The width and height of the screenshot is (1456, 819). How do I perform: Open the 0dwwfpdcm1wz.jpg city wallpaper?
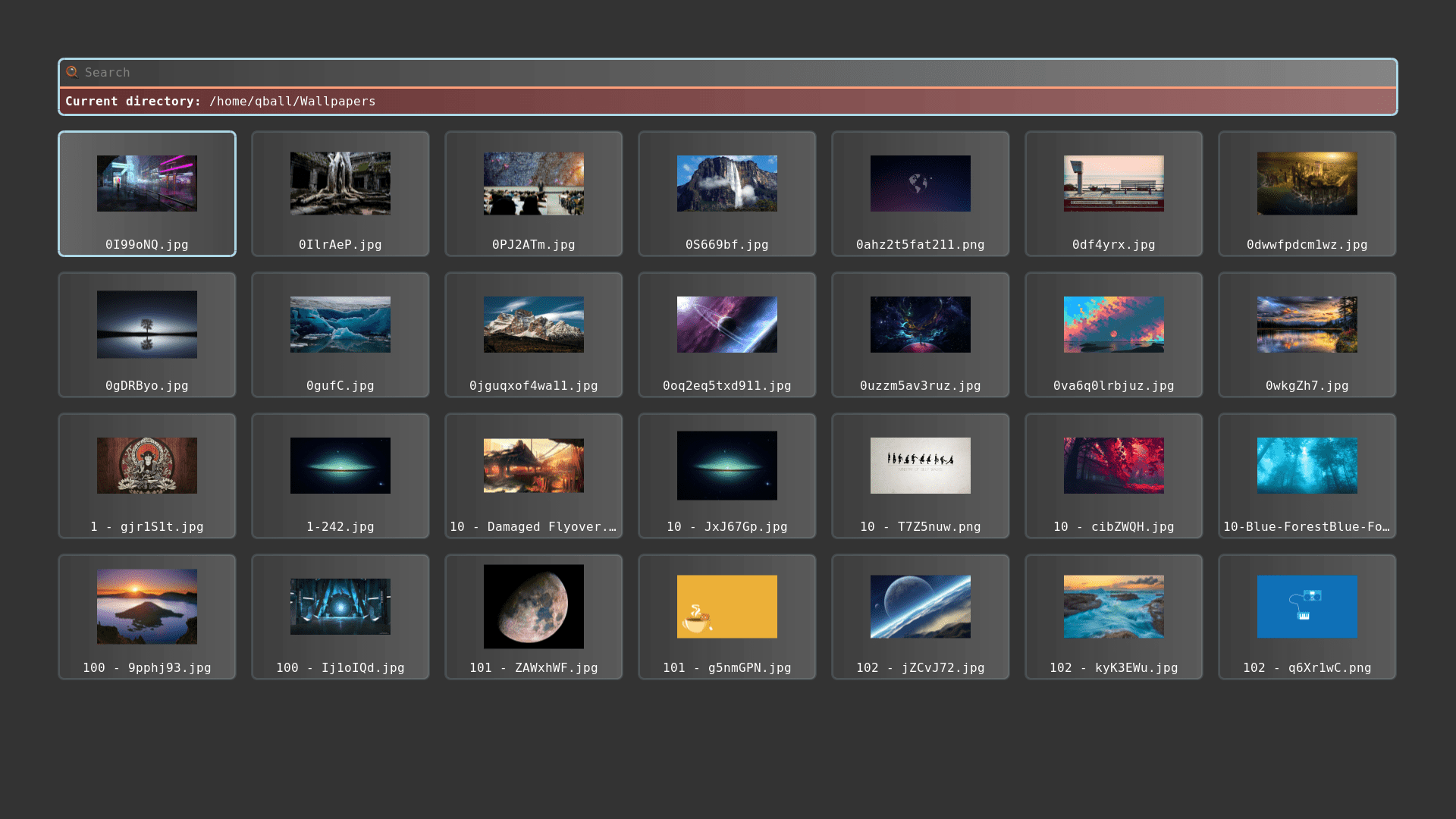pos(1307,193)
